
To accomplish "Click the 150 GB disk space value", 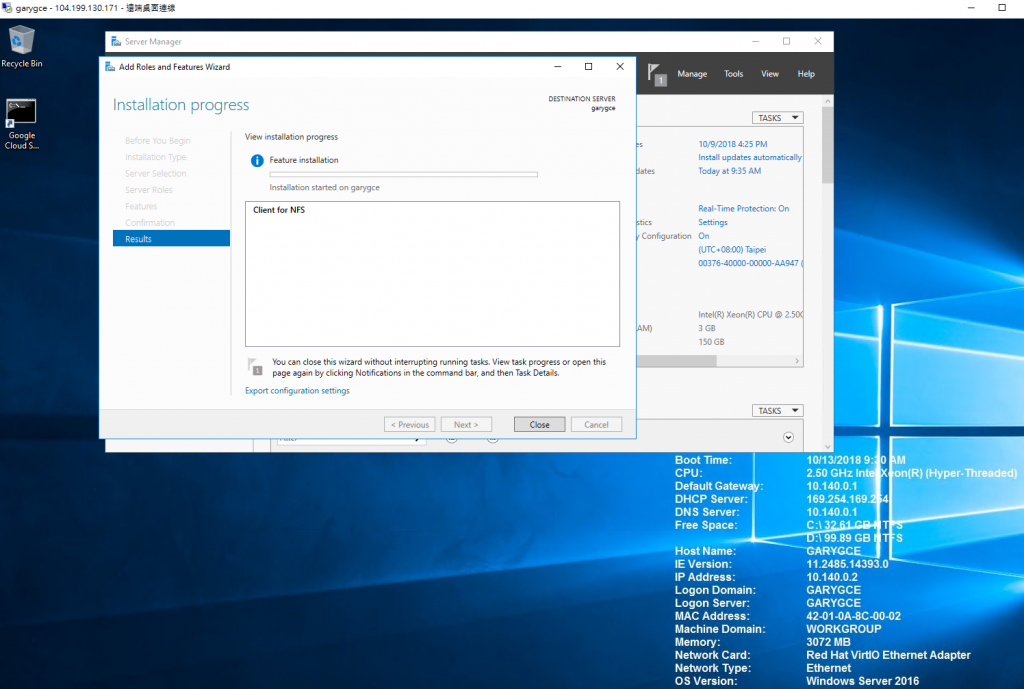I will (711, 342).
